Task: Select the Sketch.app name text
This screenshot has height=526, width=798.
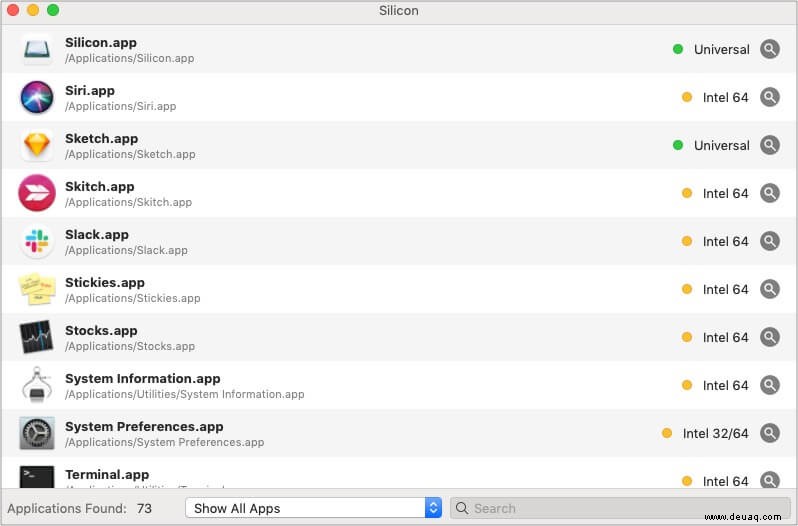Action: (x=101, y=138)
